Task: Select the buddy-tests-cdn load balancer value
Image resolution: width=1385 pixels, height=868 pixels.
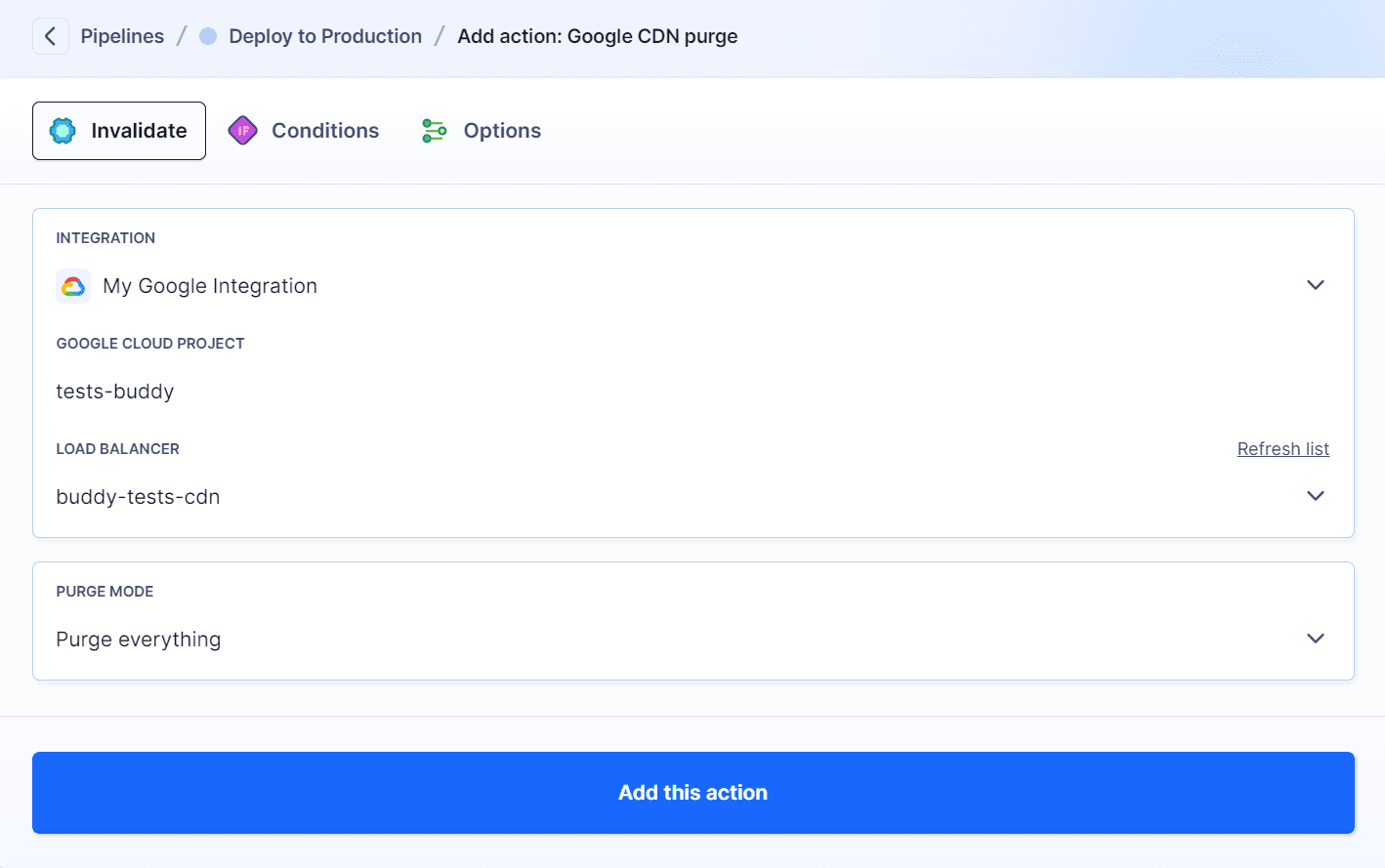Action: click(138, 496)
